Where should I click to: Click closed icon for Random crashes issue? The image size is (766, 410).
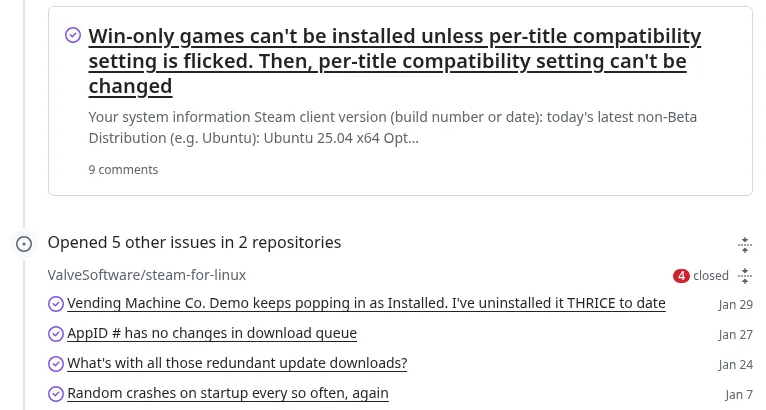click(x=56, y=394)
